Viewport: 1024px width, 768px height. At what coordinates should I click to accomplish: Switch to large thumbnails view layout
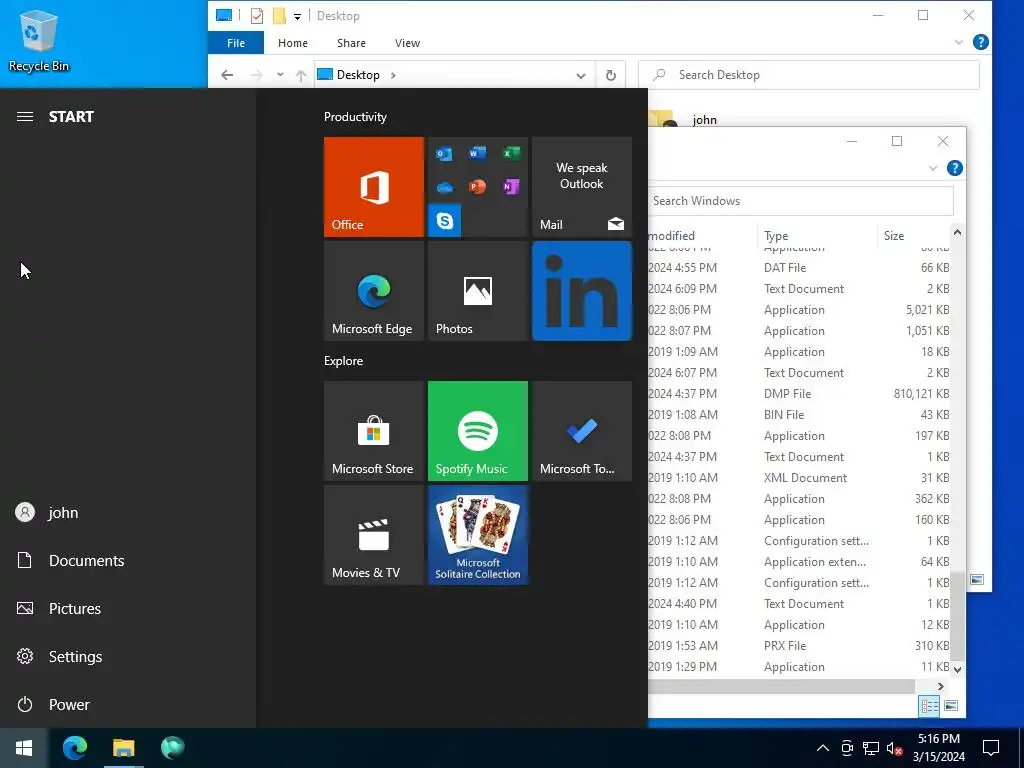(x=951, y=706)
